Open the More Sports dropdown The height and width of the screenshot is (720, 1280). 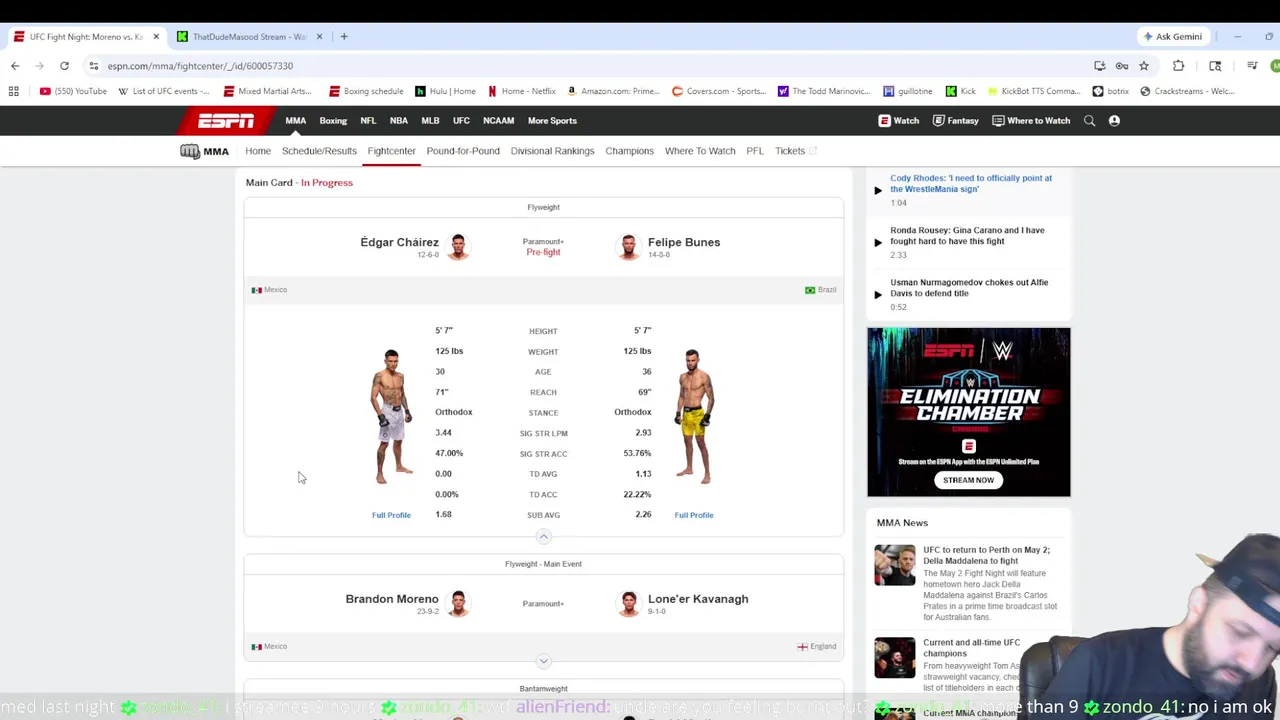tap(552, 121)
